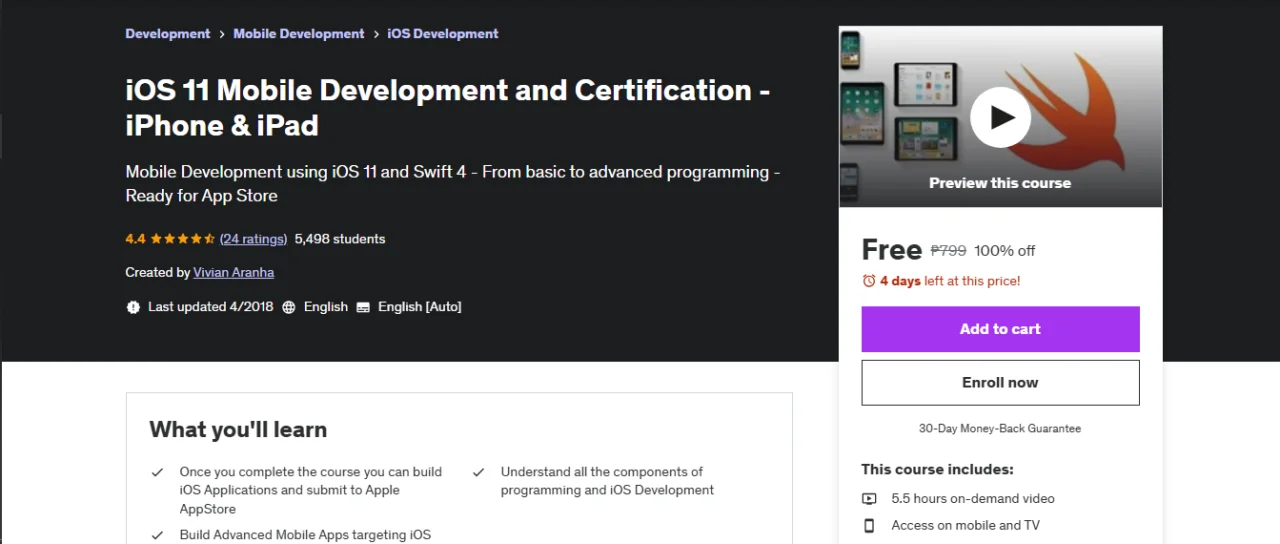
Task: Click chevron after Development breadcrumb
Action: click(222, 34)
